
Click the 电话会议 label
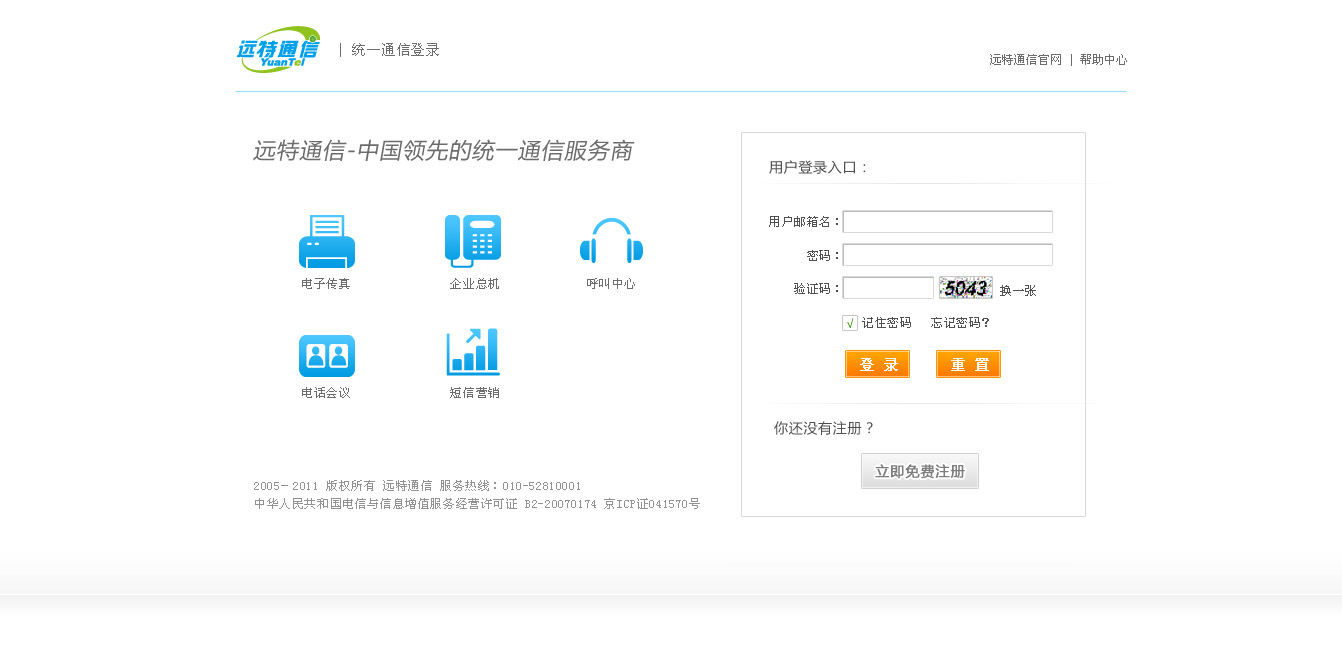[x=326, y=393]
